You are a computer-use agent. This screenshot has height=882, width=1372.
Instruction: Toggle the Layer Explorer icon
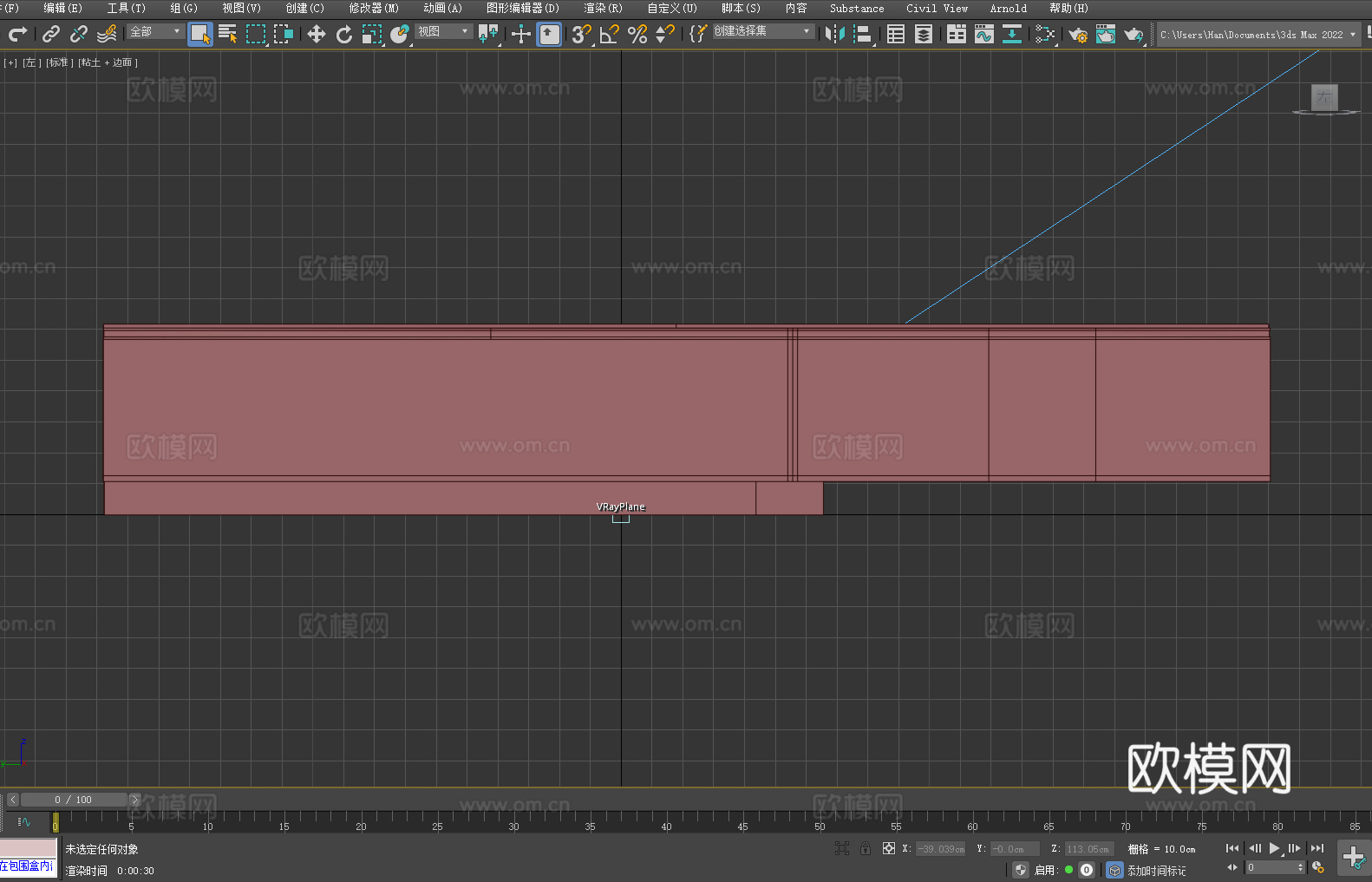[x=924, y=34]
